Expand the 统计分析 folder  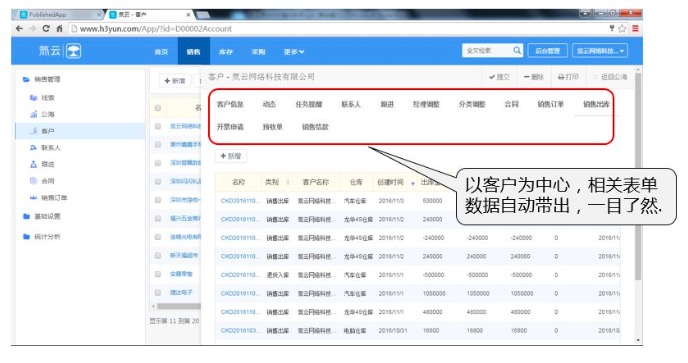click(26, 237)
